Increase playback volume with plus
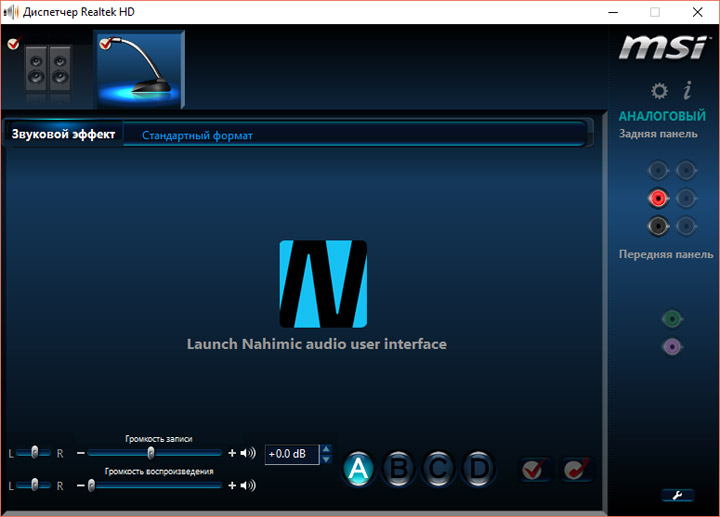The width and height of the screenshot is (720, 517). click(232, 485)
